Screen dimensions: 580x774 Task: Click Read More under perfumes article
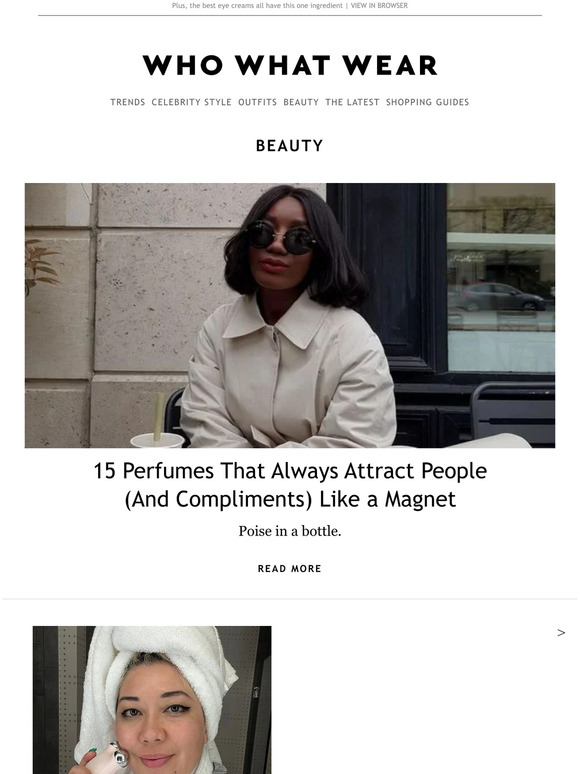(289, 569)
